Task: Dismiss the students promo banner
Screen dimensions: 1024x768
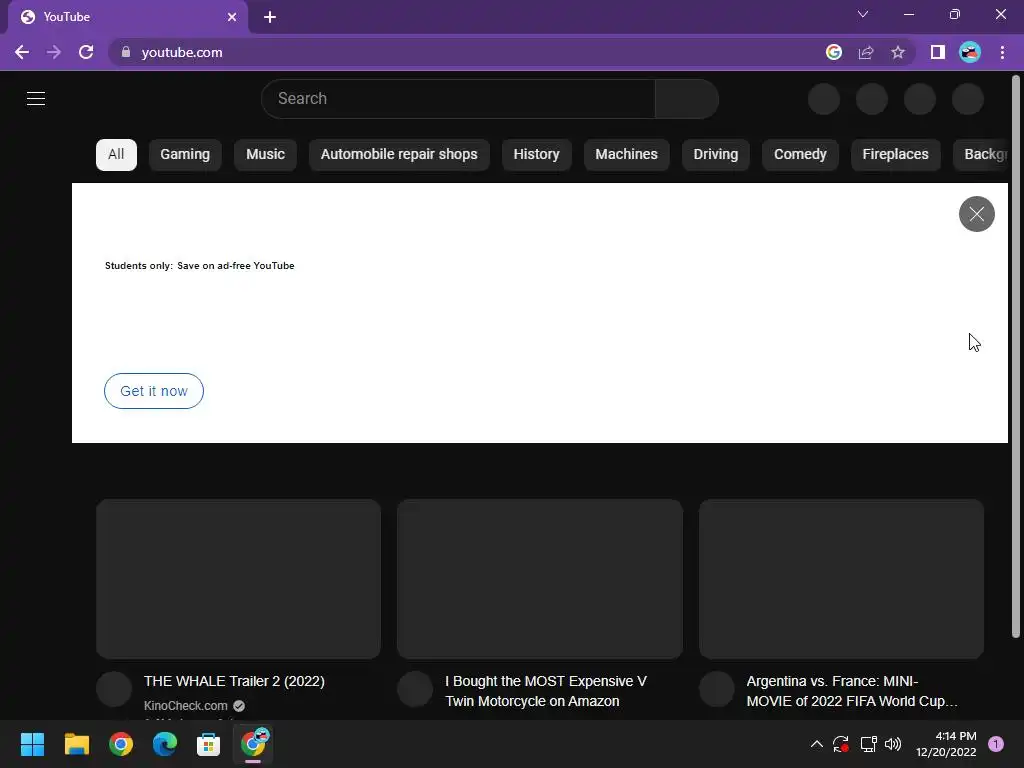Action: [976, 214]
